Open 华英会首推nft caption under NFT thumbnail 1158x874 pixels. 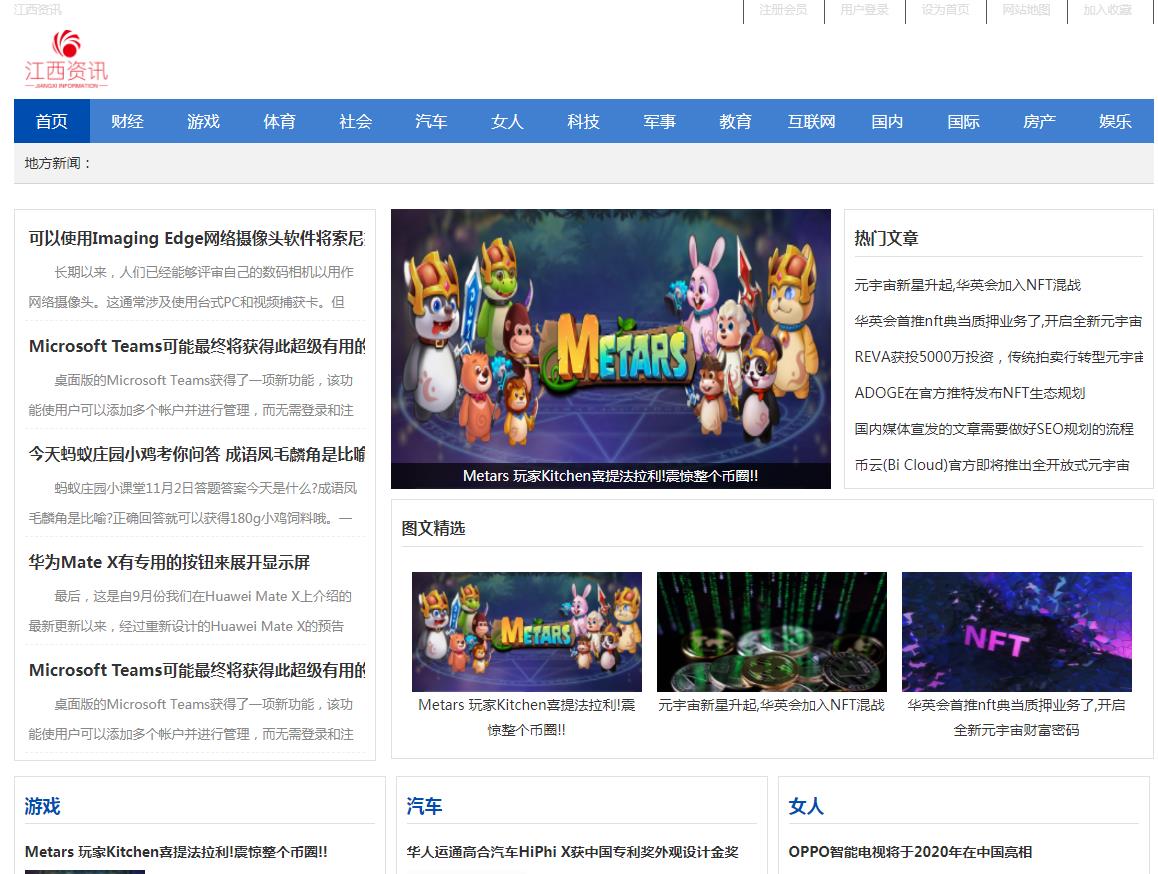(x=1017, y=717)
